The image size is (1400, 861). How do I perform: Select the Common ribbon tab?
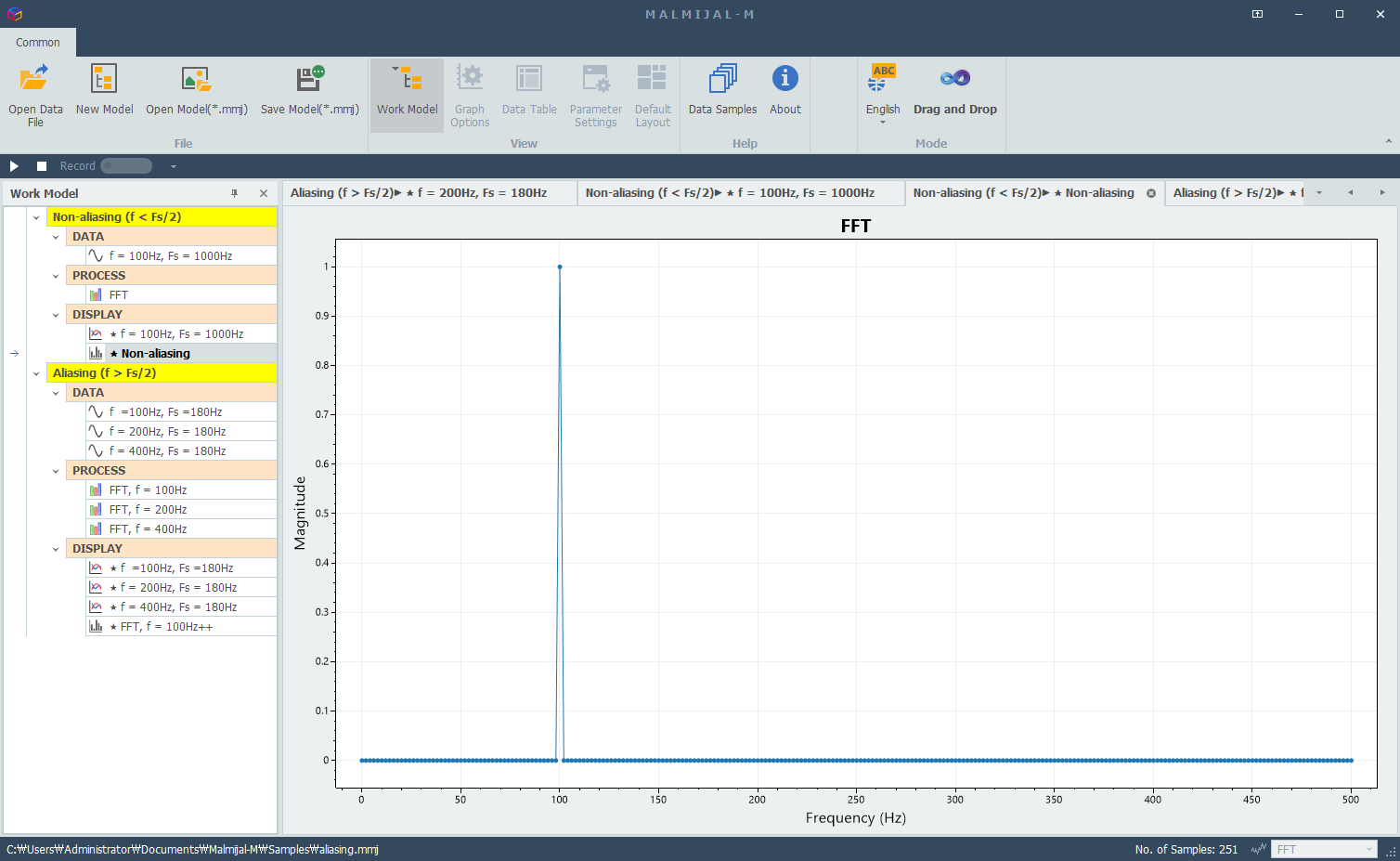point(38,43)
